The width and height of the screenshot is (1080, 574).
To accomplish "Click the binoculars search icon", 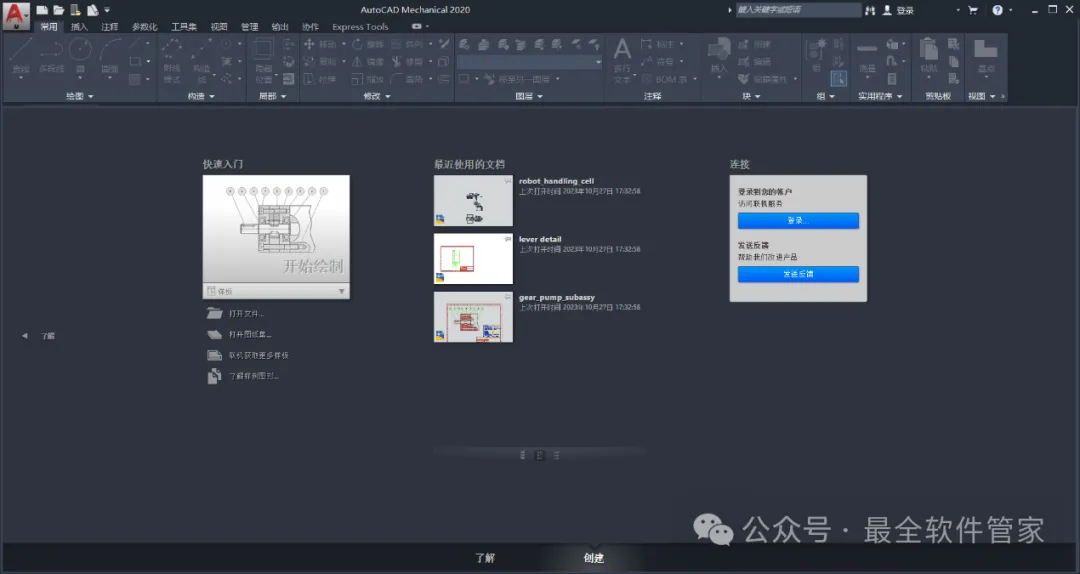I will (x=870, y=10).
